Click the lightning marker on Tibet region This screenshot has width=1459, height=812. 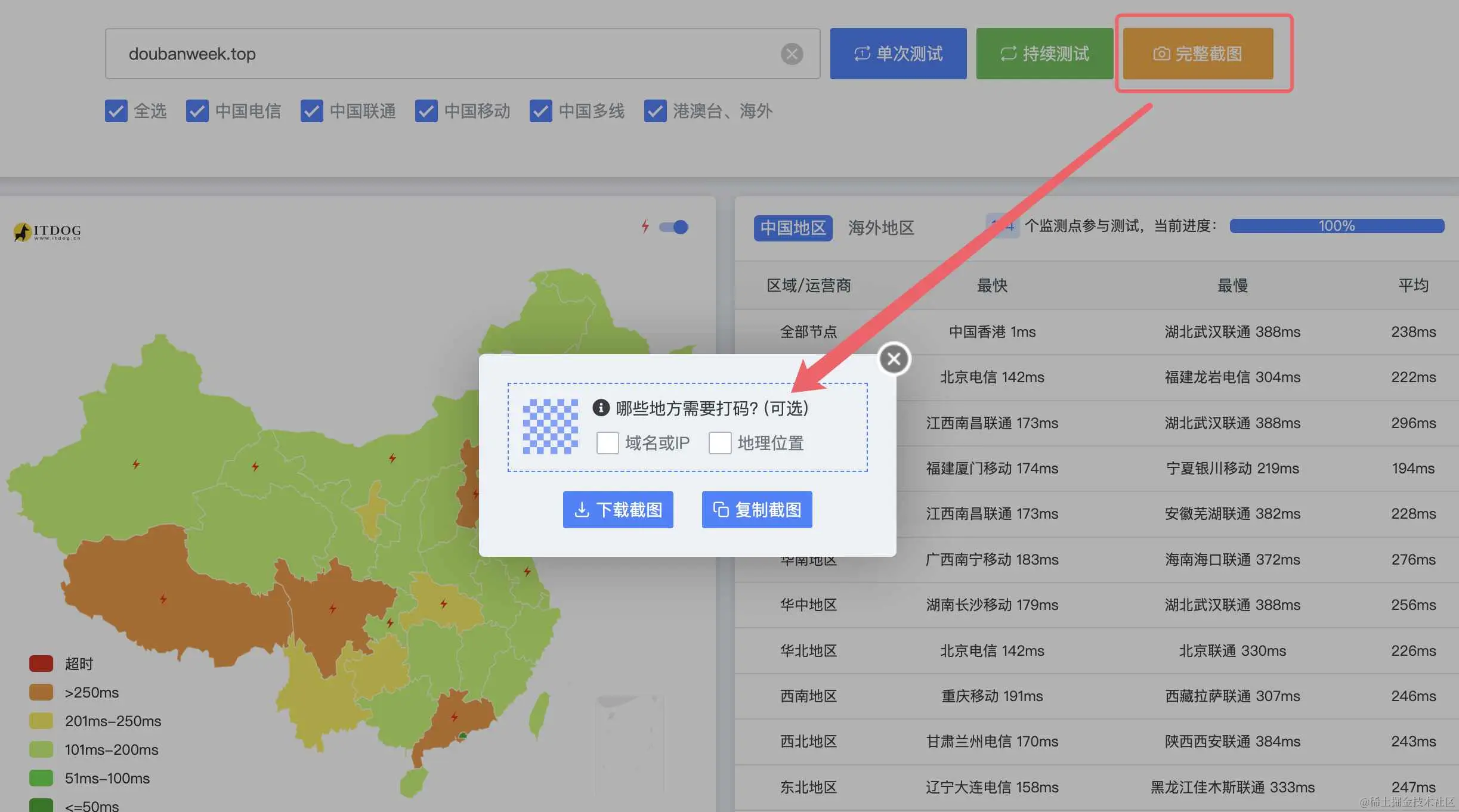coord(163,599)
